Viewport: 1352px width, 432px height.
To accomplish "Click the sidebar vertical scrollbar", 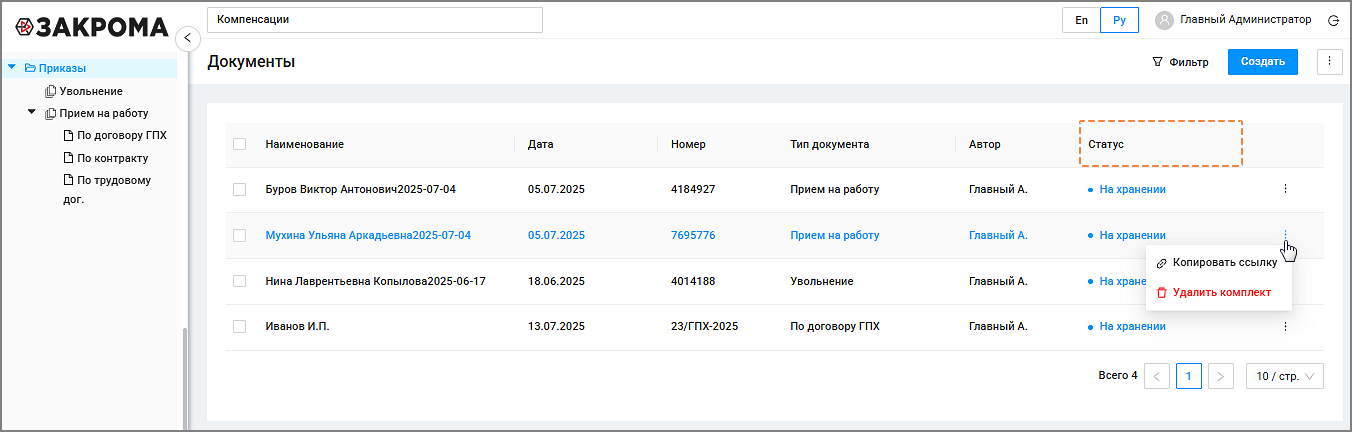I will point(185,380).
